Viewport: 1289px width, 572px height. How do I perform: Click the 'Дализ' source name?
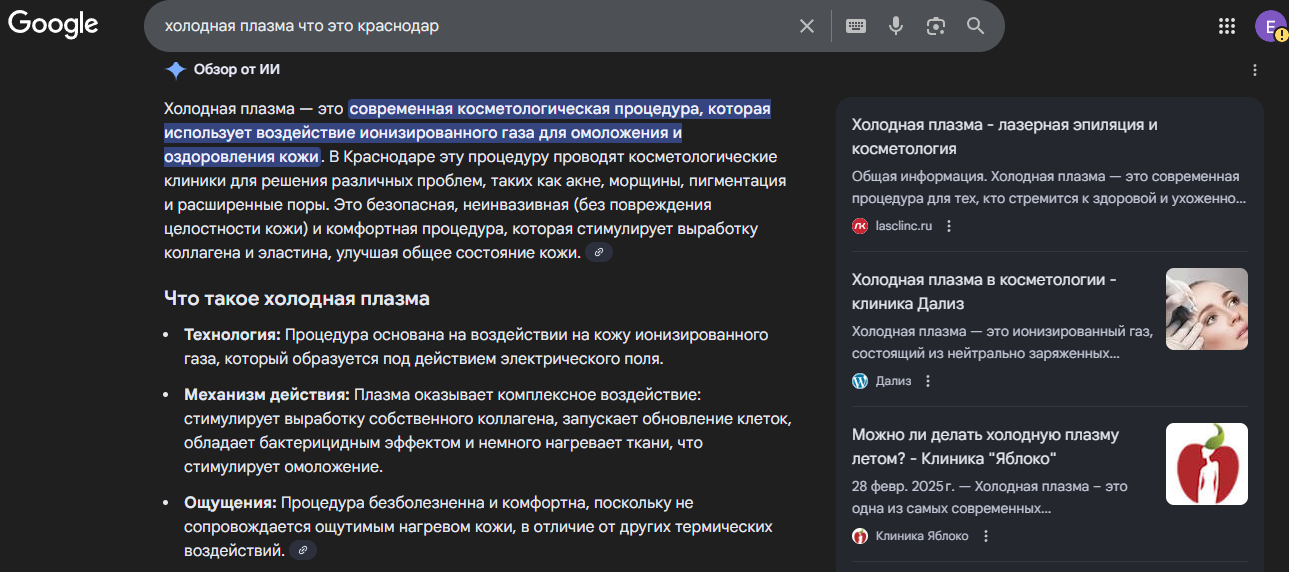pos(893,381)
